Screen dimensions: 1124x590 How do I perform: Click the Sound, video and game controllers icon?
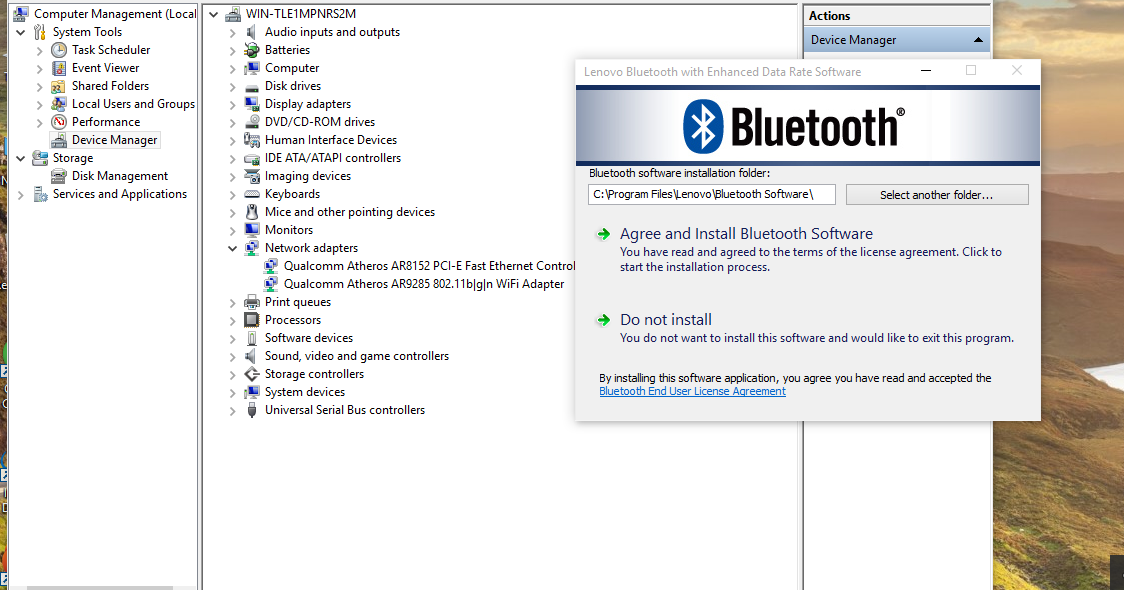[251, 356]
